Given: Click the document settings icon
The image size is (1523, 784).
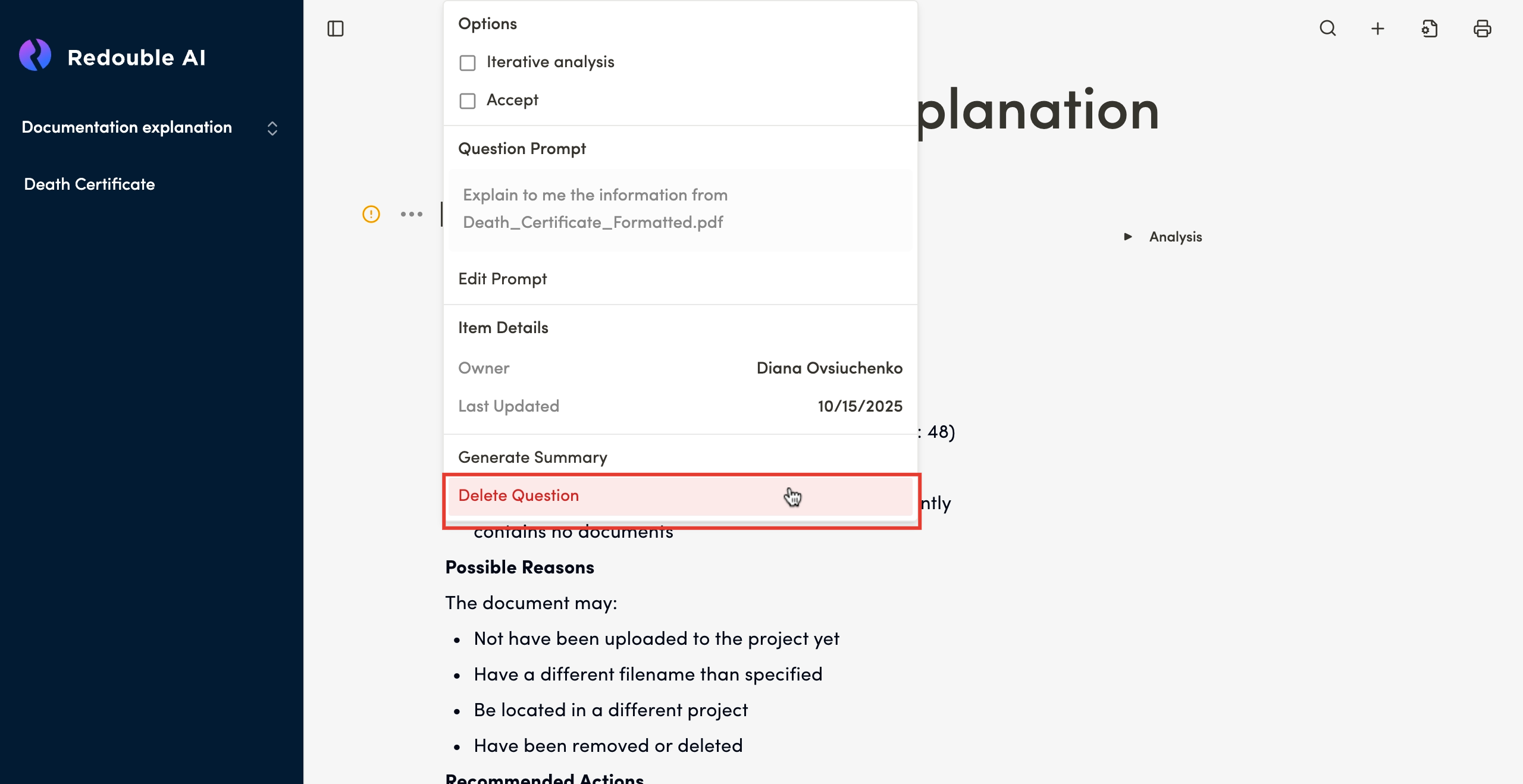Looking at the screenshot, I should click(1430, 29).
